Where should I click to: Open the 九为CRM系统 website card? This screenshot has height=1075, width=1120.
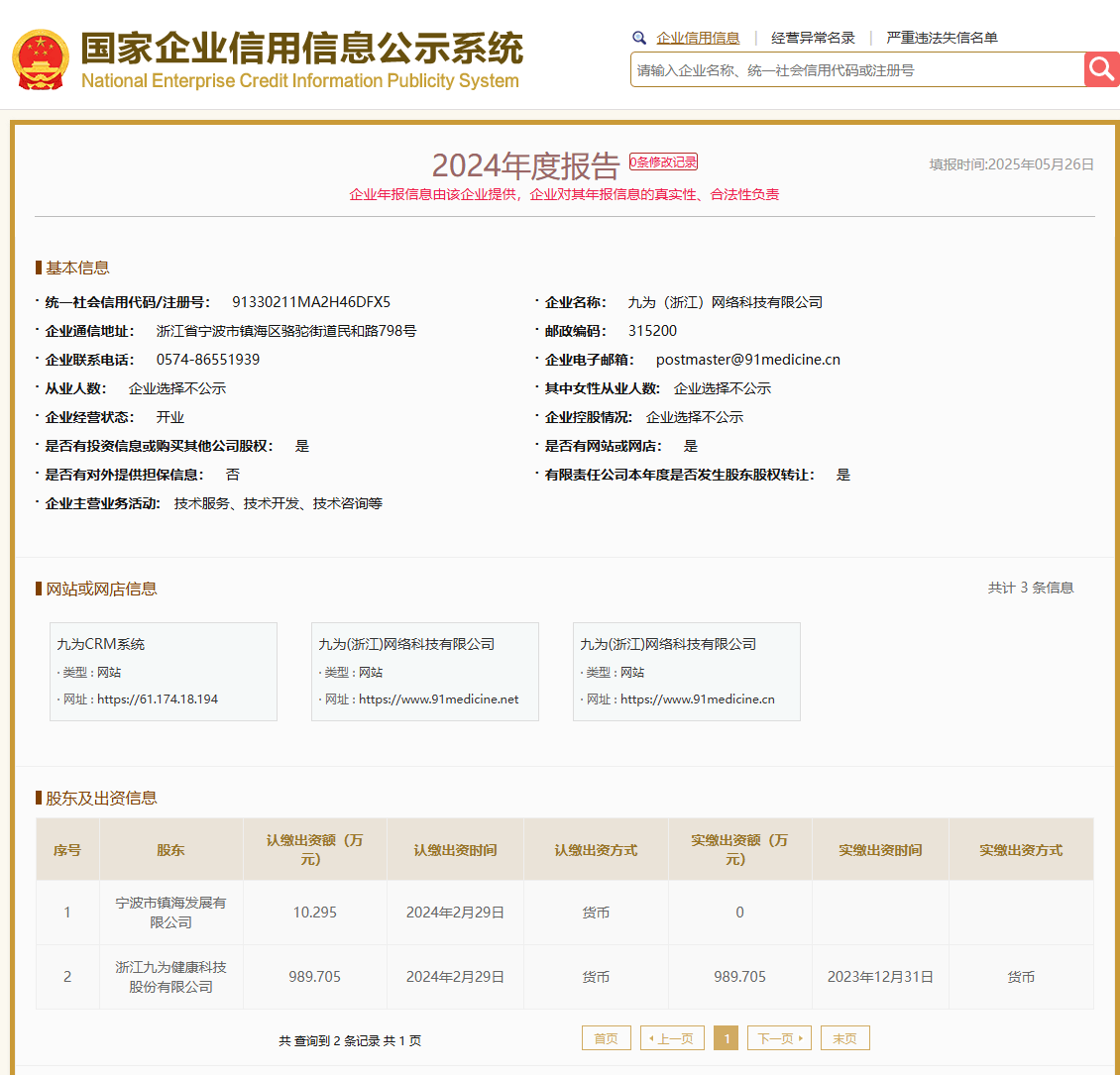[x=164, y=671]
